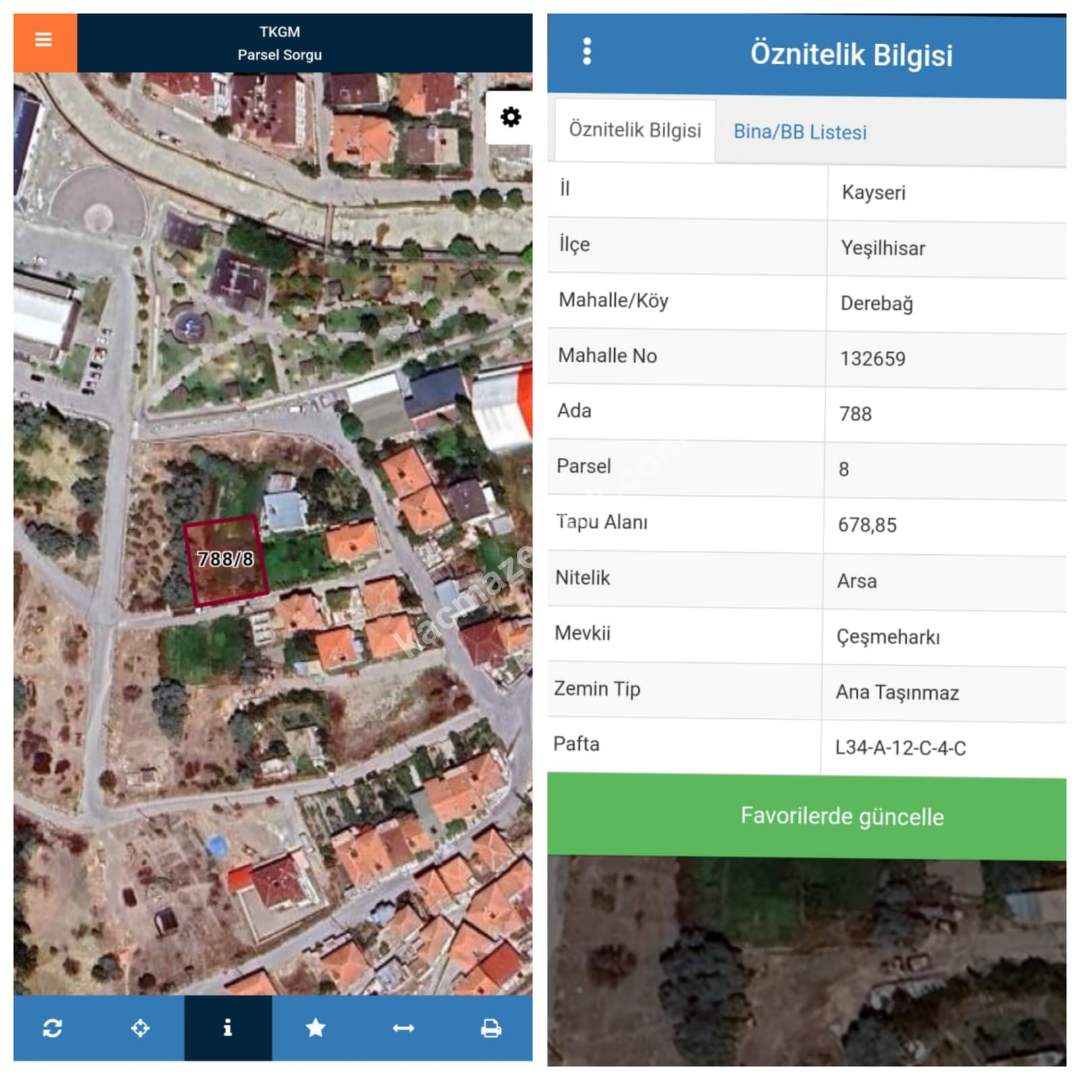This screenshot has width=1080, height=1080.
Task: Select the Tapu Alanı value 678,85
Action: point(867,524)
